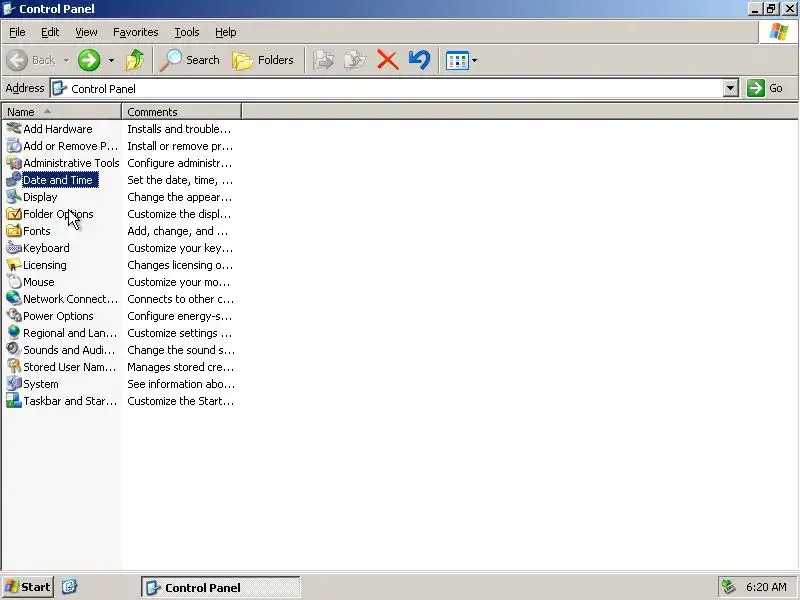Image resolution: width=800 pixels, height=600 pixels.
Task: Expand the Back button history arrow
Action: coord(66,60)
